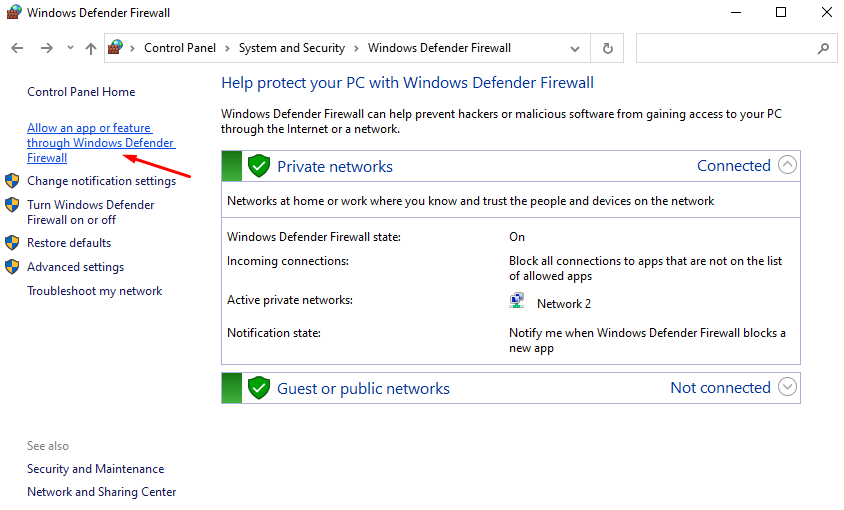This screenshot has height=510, width=844.
Task: Go up one level with Up arrow
Action: click(x=91, y=48)
